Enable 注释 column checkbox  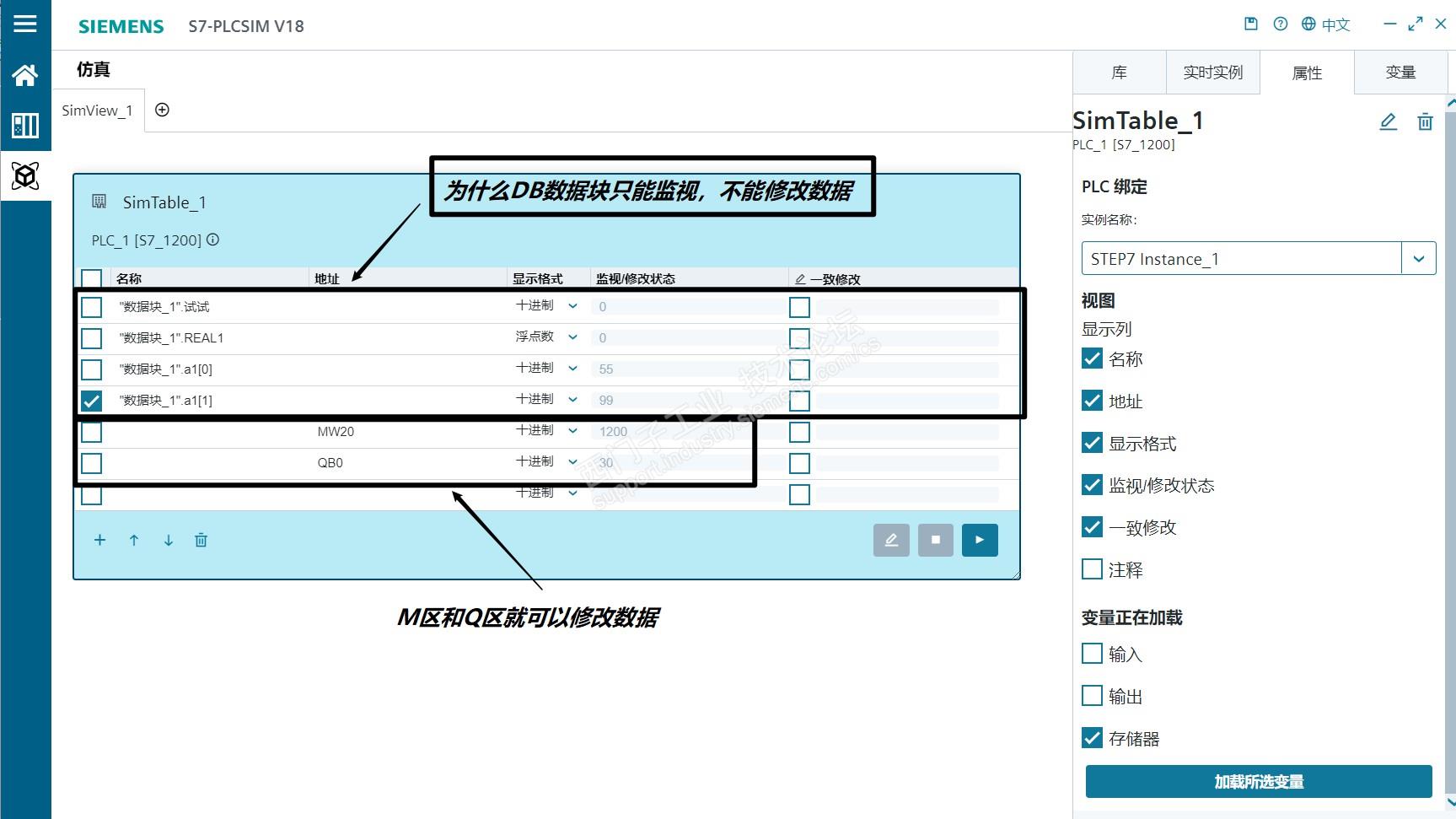click(x=1092, y=569)
